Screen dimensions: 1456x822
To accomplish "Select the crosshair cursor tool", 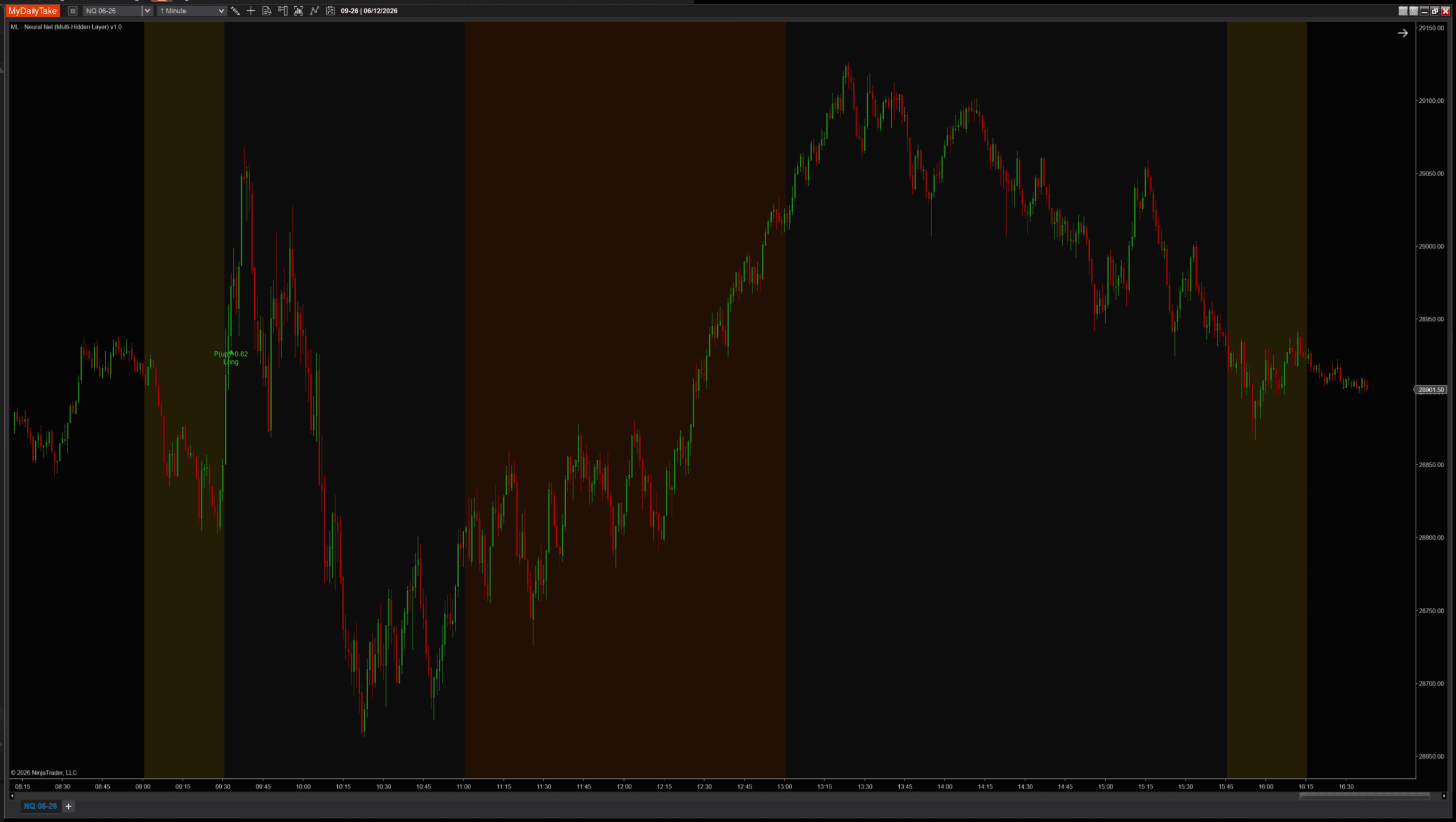I will 251,11.
